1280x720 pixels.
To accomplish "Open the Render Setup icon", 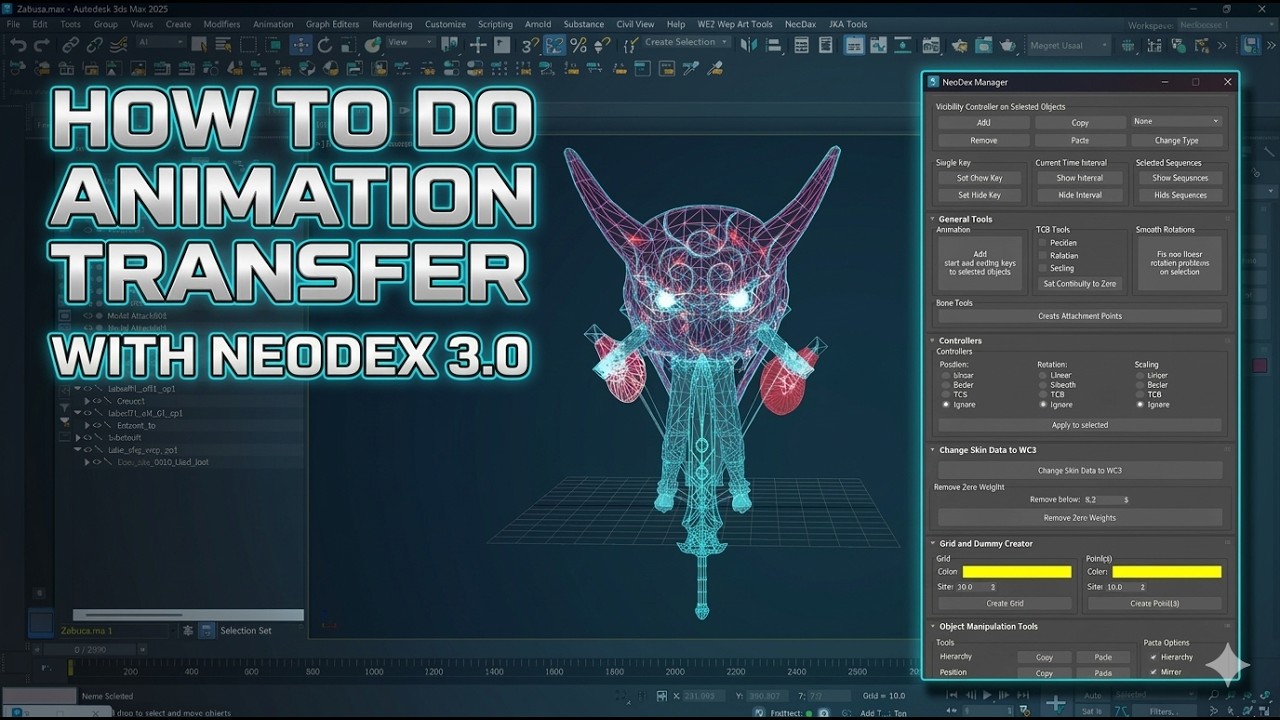I will point(960,45).
